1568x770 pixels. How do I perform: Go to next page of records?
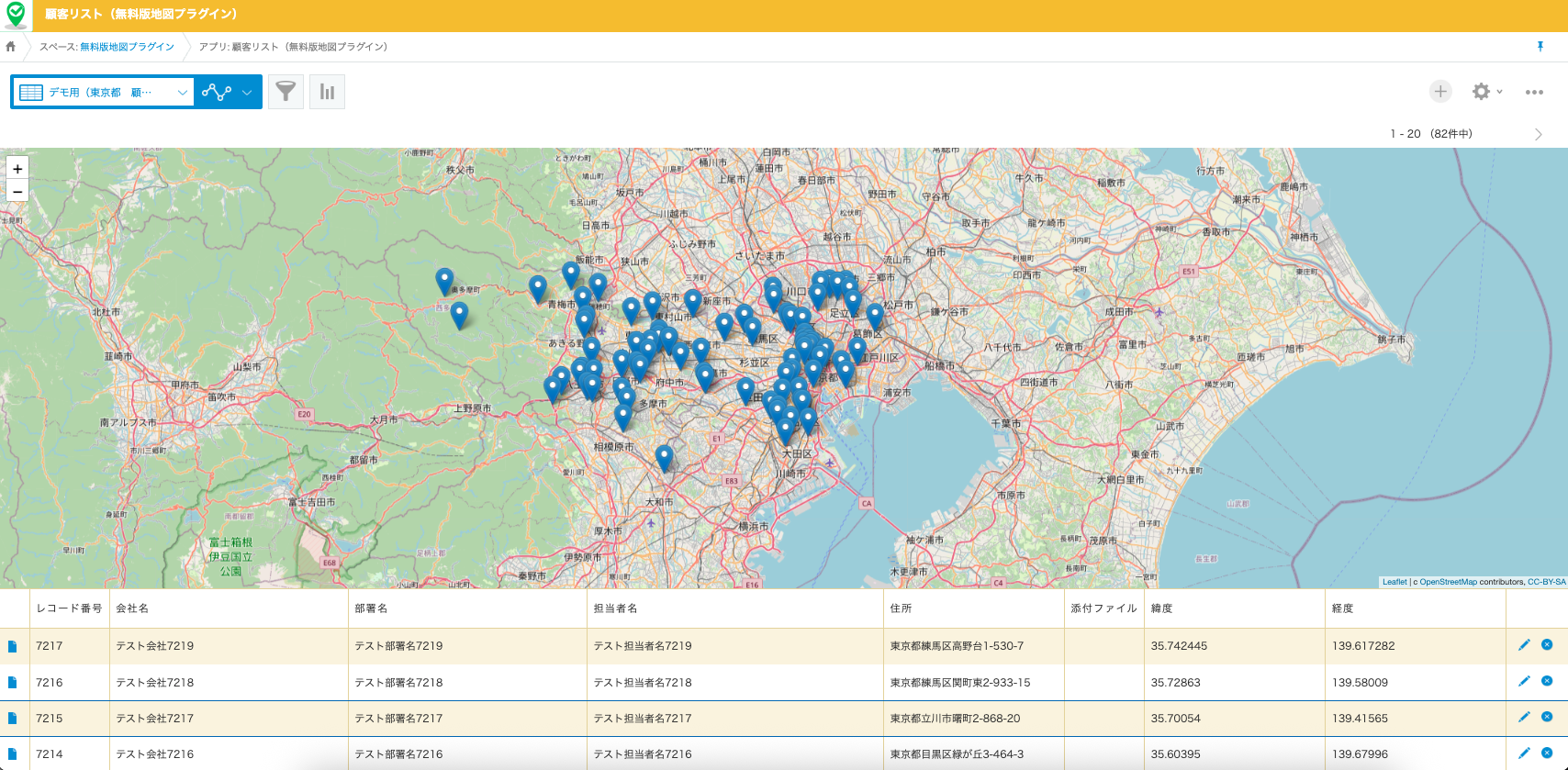tap(1539, 134)
